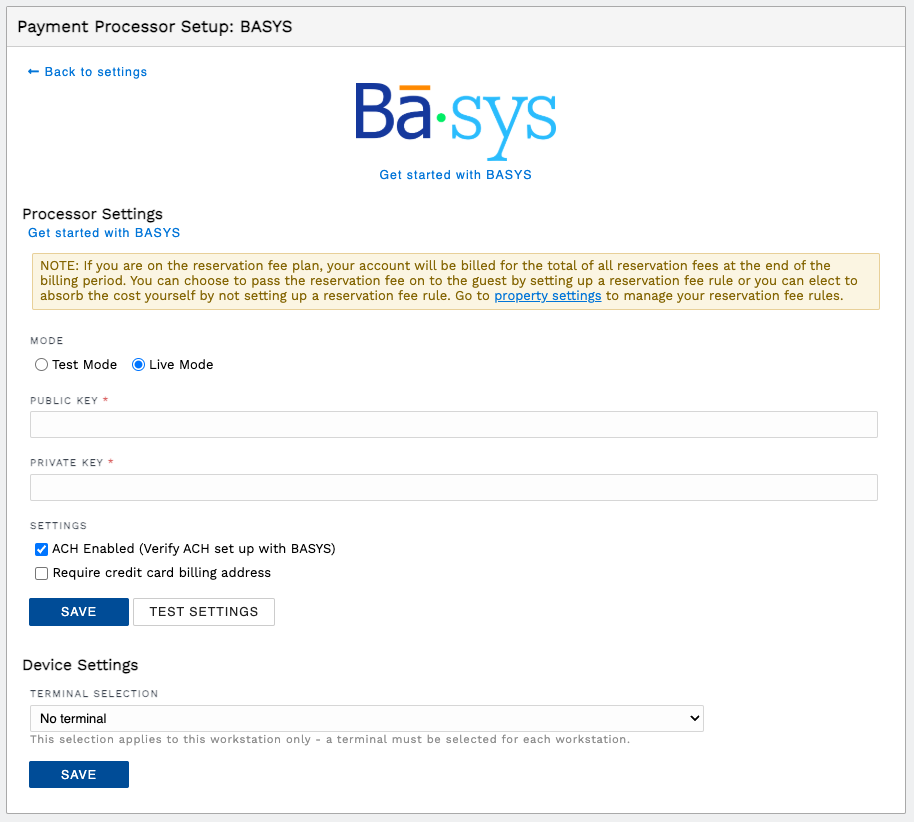Screen dimensions: 914x822
Task: Click the TEST SETTINGS button
Action: [203, 611]
